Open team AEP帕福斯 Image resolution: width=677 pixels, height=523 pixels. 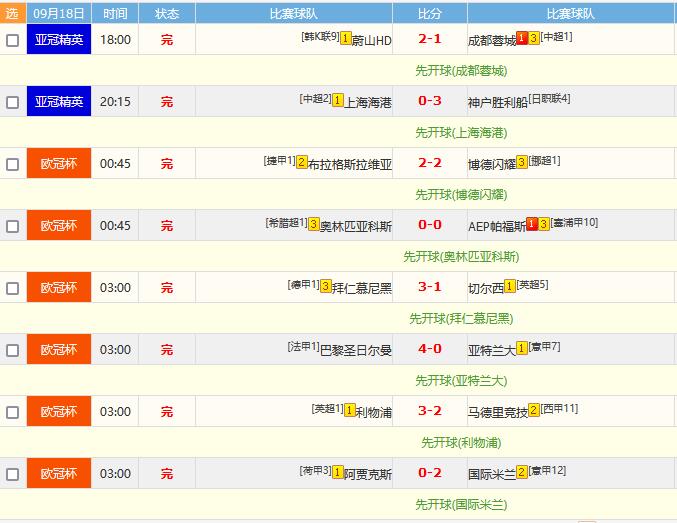497,227
